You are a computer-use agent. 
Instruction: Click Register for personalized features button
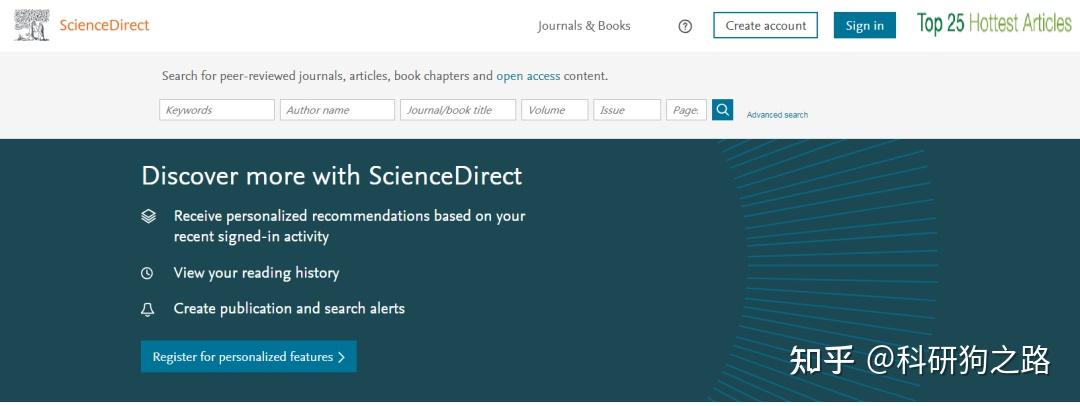click(x=248, y=357)
